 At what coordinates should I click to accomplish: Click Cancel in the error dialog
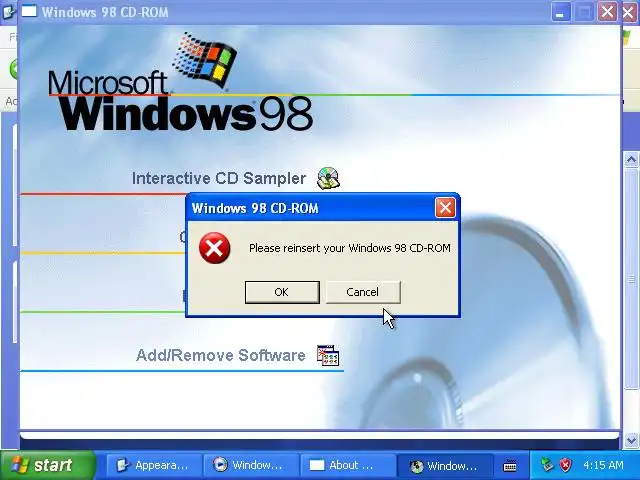coord(363,292)
